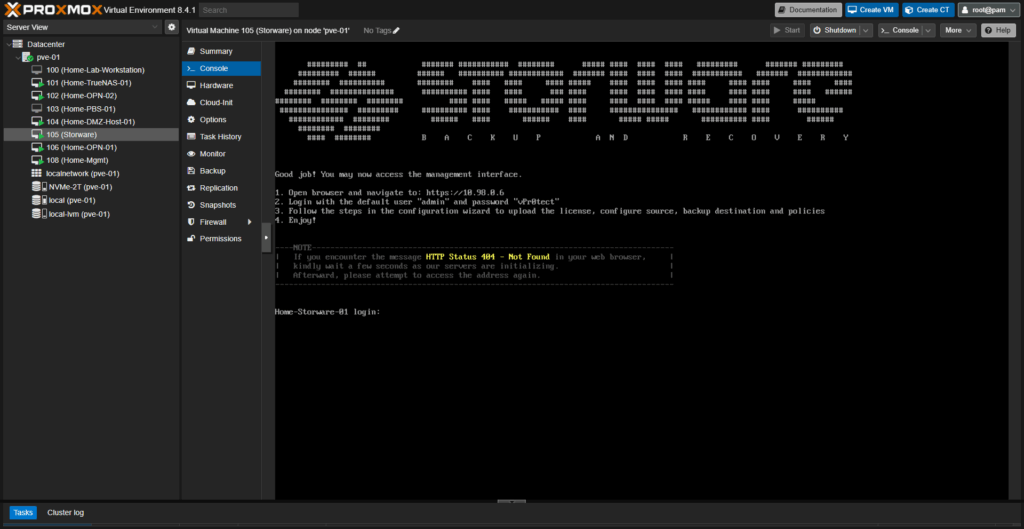Select the NVMe-2T storage icon in the tree

tap(38, 186)
